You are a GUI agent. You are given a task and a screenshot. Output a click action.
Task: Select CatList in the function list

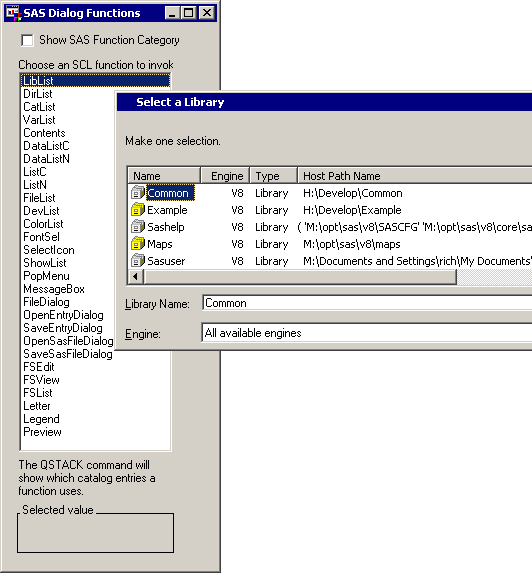(39, 107)
